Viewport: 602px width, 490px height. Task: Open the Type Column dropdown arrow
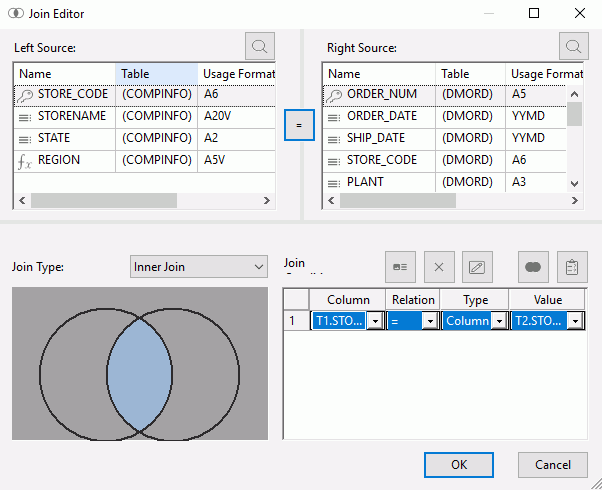[499, 321]
